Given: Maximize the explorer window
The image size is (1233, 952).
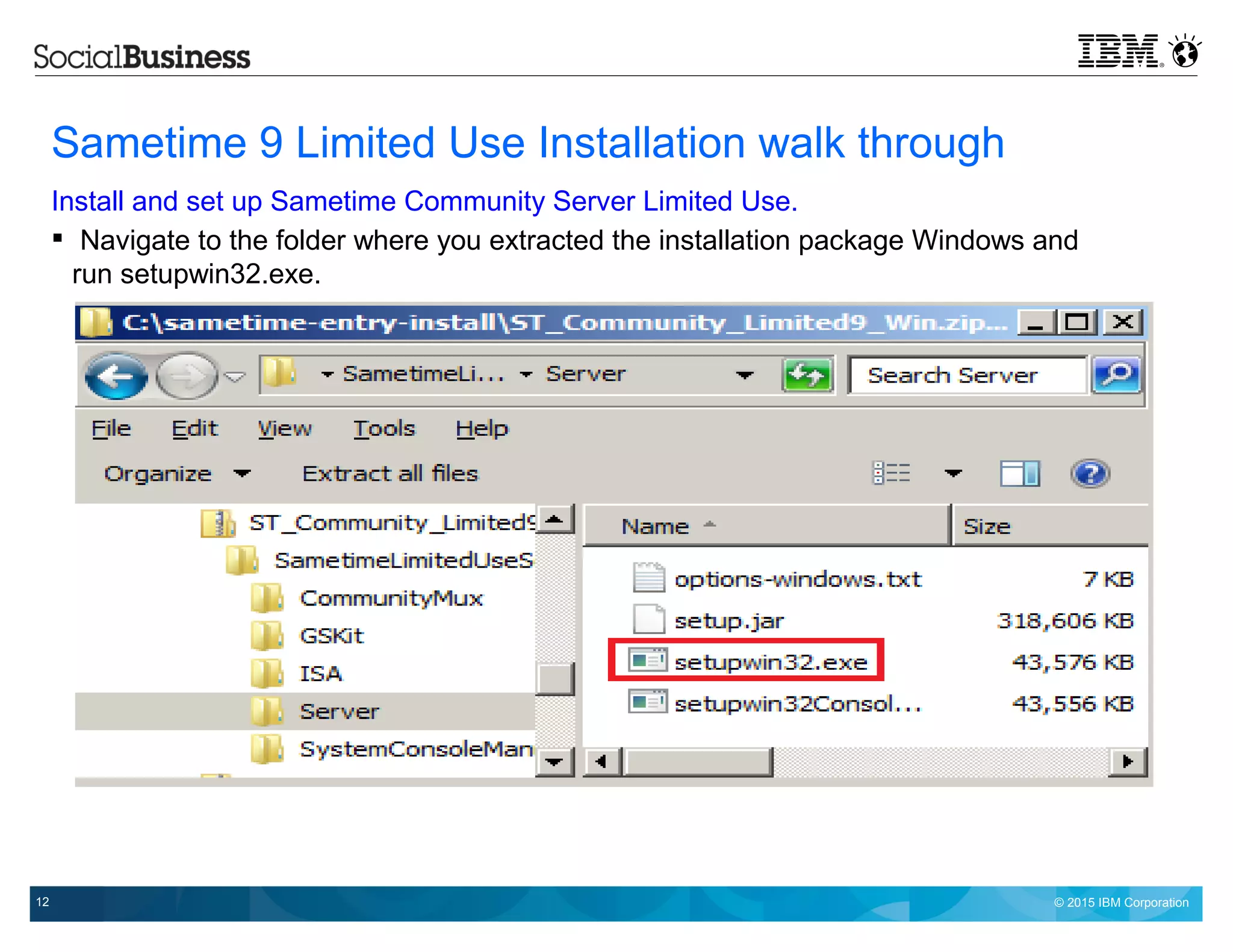Looking at the screenshot, I should click(x=1078, y=323).
